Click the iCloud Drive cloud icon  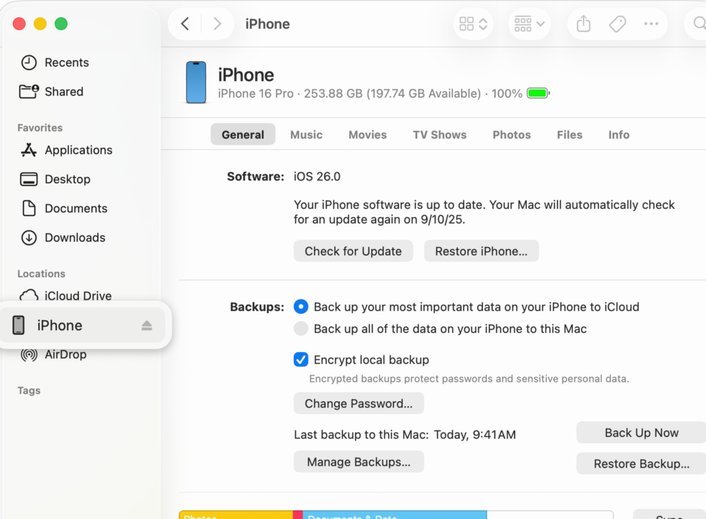pos(29,295)
